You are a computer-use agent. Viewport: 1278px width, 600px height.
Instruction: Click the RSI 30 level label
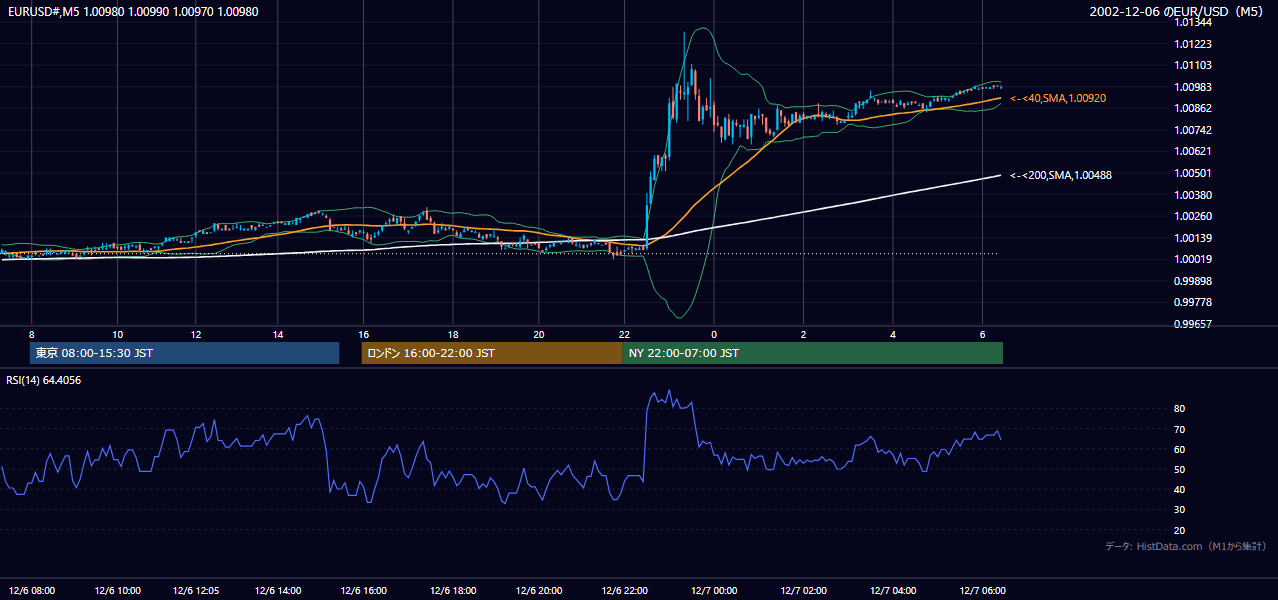pos(1180,510)
